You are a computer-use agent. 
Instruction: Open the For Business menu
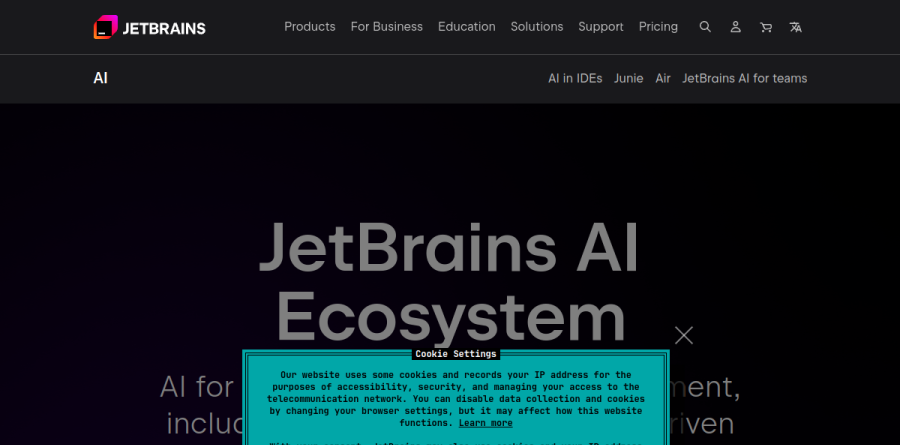387,27
